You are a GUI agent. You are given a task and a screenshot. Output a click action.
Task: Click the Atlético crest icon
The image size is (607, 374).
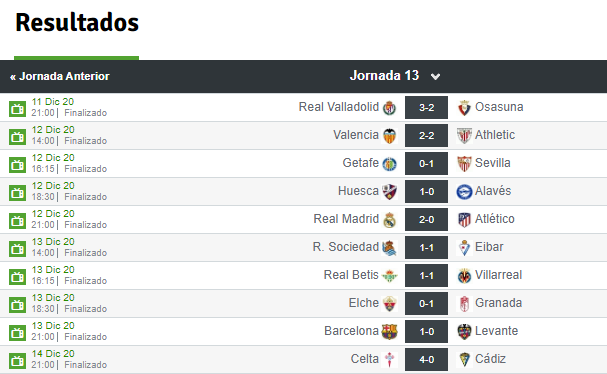464,220
